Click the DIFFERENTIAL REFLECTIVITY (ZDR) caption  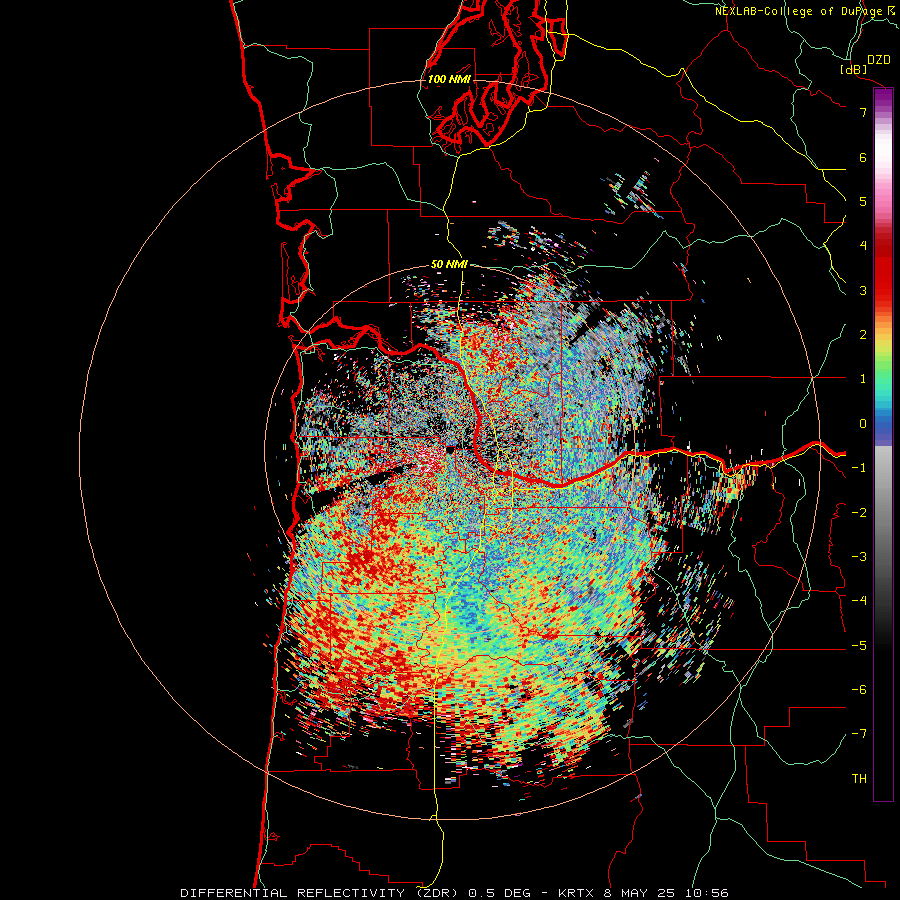319,893
